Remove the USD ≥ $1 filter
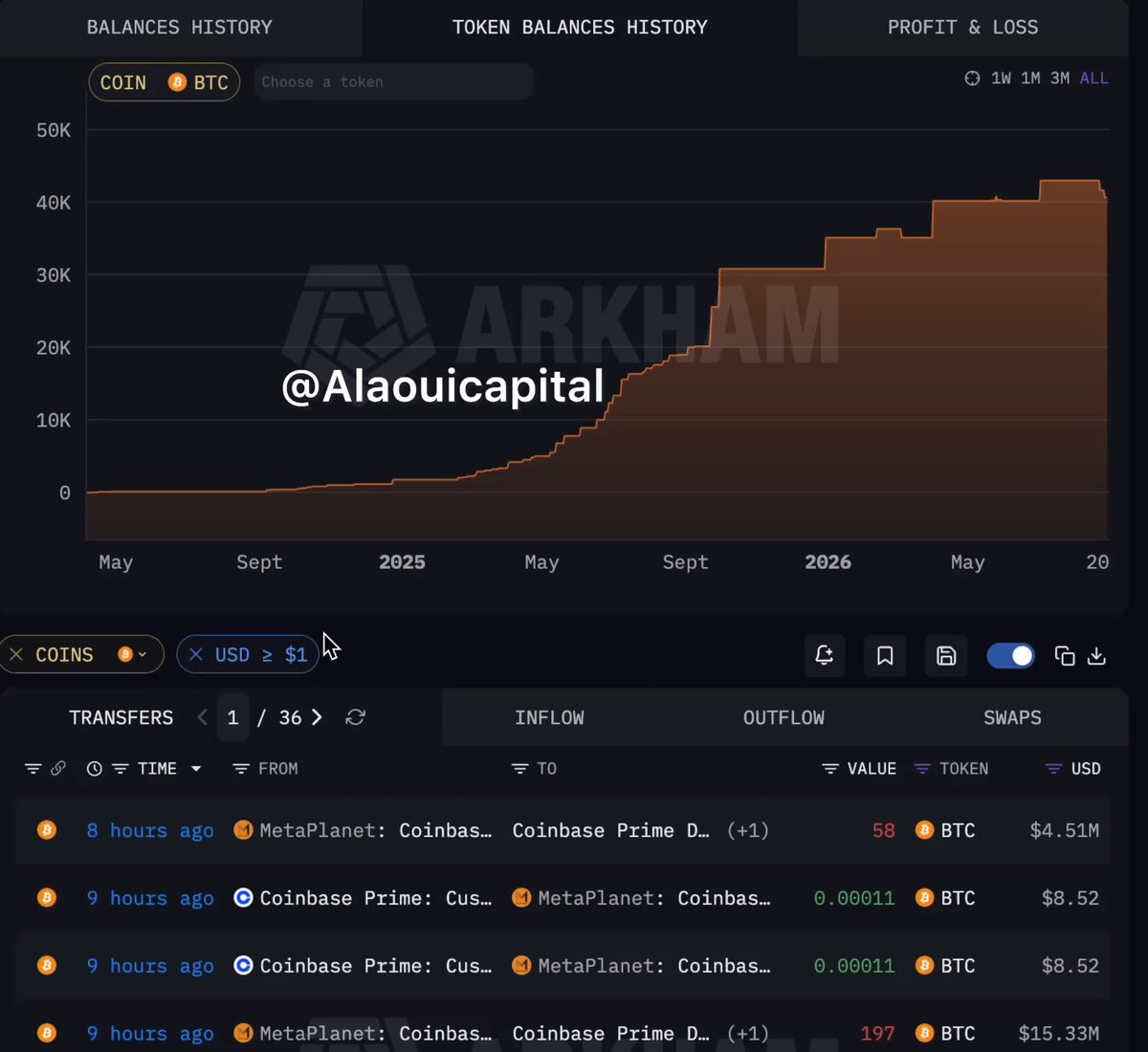Viewport: 1148px width, 1052px height. pos(196,655)
